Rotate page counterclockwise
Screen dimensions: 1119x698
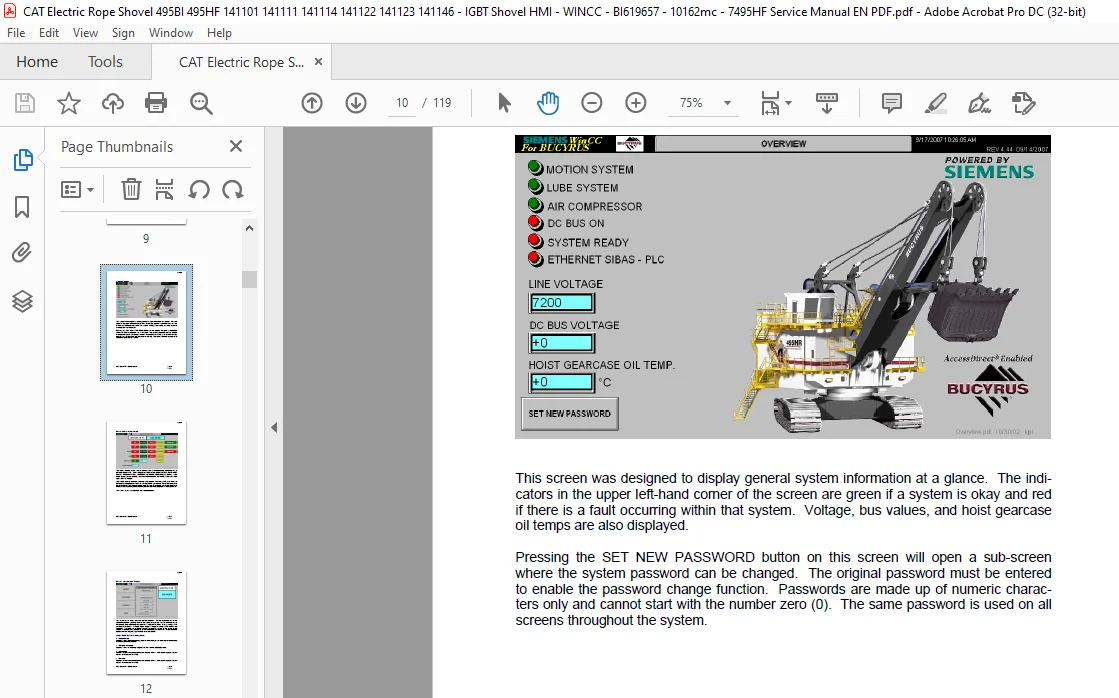199,190
